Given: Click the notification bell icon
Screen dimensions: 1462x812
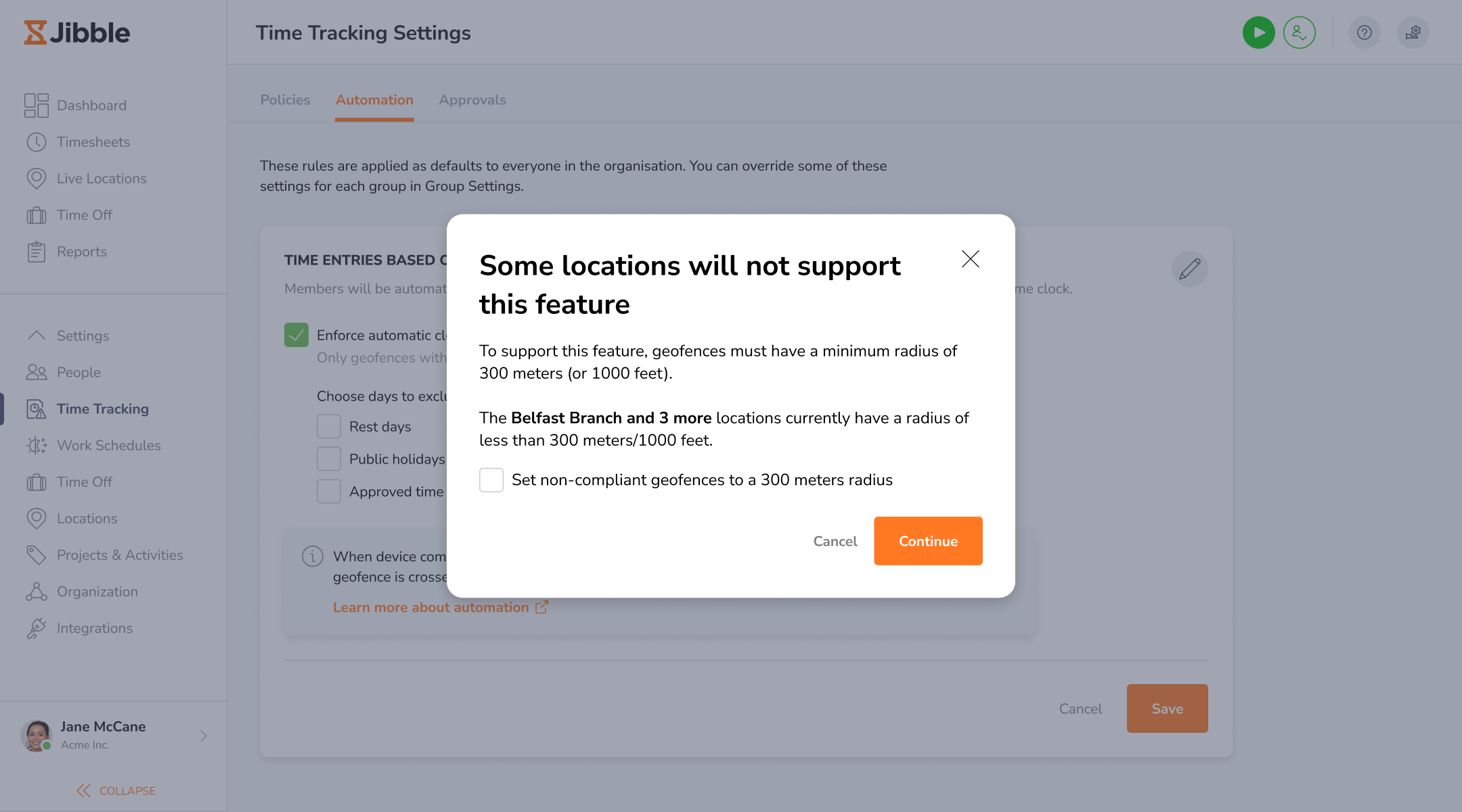Looking at the screenshot, I should click(1413, 32).
